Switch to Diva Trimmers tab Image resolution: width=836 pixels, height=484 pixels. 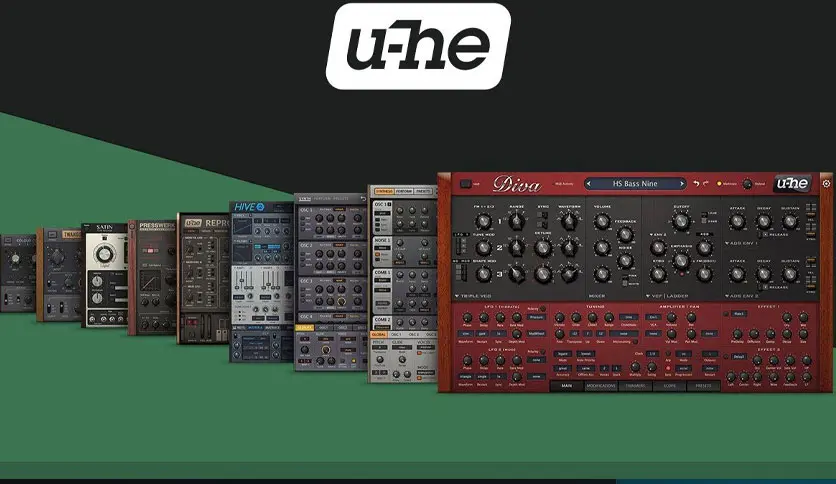tap(636, 386)
